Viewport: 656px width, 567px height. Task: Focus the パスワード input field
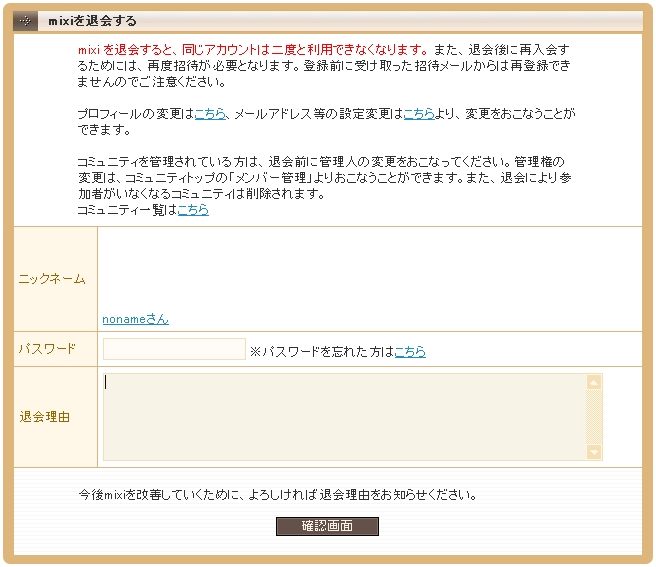point(174,349)
